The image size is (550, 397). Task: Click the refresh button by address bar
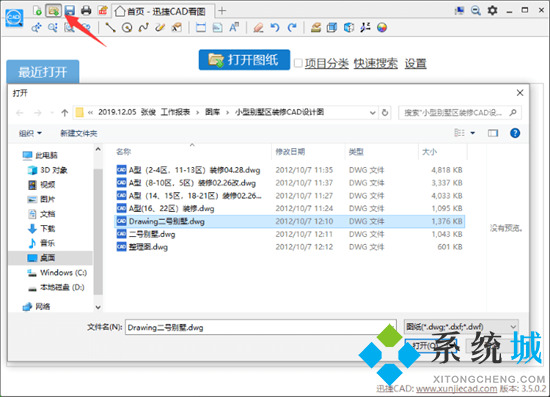[385, 113]
